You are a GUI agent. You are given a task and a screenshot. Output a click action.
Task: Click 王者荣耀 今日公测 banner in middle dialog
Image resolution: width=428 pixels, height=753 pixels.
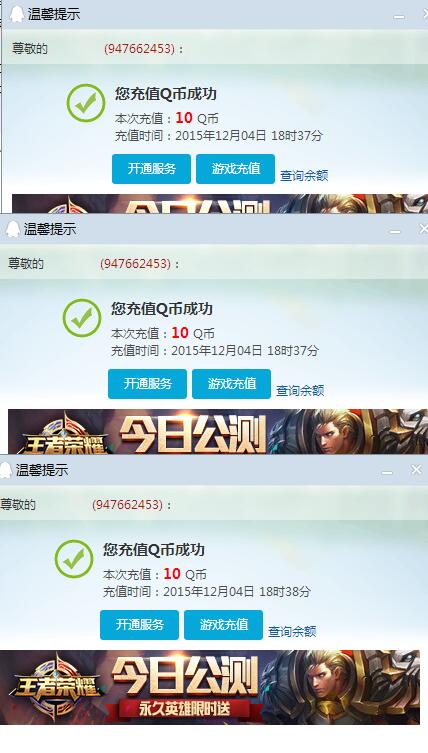click(x=218, y=431)
